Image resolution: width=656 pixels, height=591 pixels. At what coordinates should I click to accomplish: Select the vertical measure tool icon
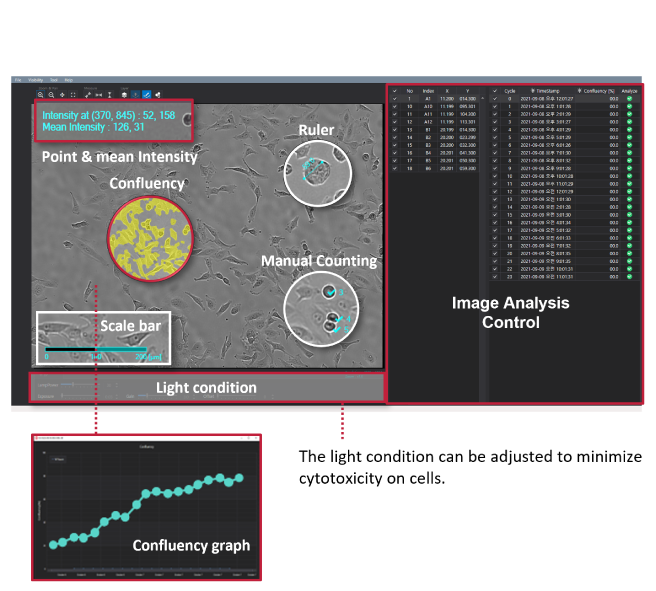[x=109, y=93]
